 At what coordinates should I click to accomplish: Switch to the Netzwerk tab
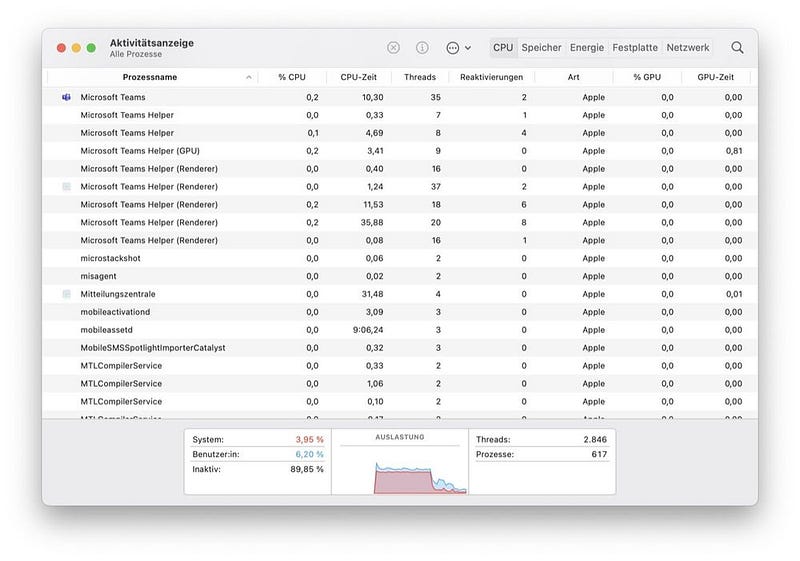coord(688,47)
